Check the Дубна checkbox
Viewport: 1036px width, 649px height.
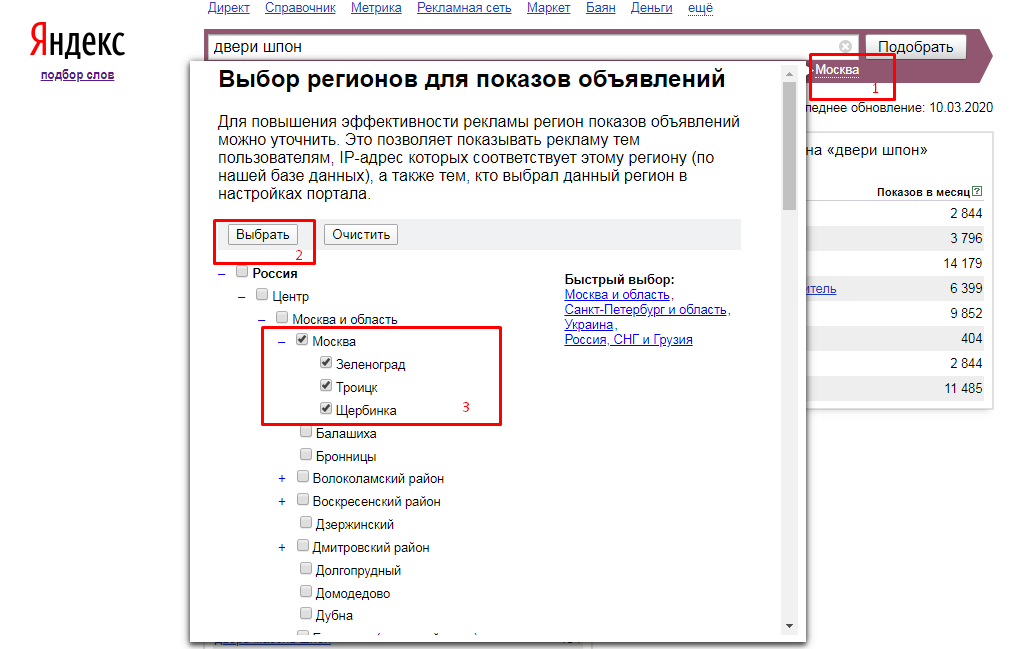point(305,613)
